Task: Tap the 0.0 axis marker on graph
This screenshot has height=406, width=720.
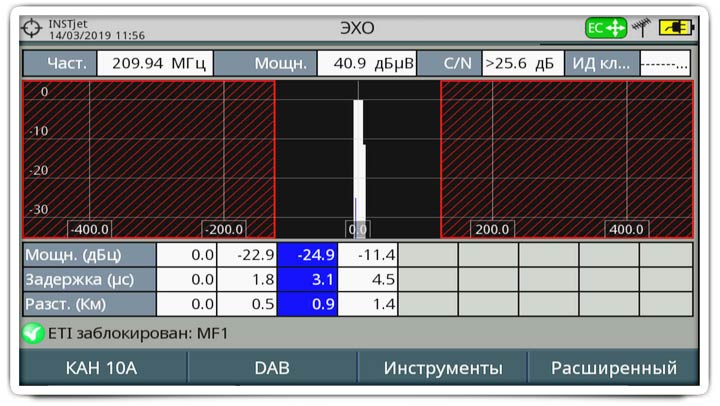Action: coord(358,229)
